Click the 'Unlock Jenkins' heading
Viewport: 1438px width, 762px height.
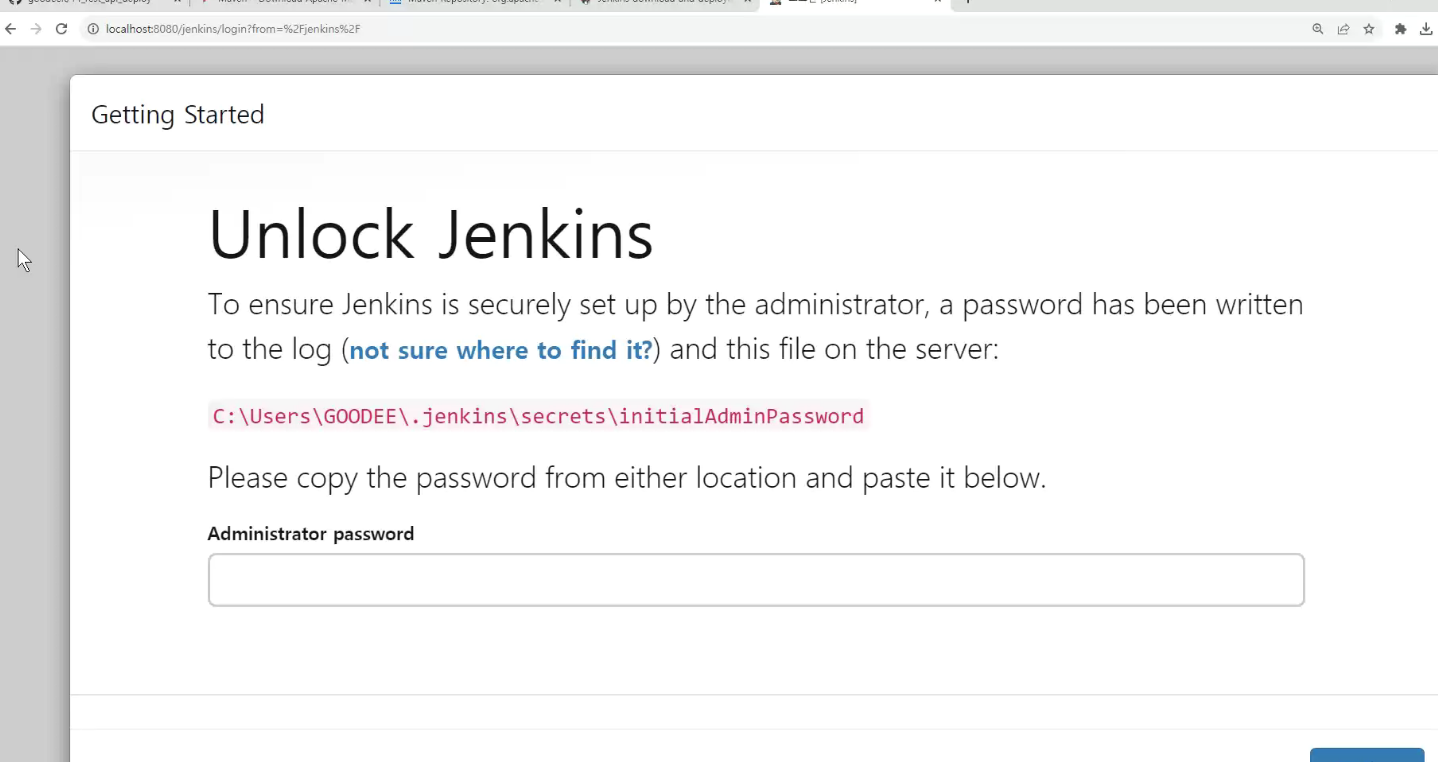coord(431,235)
